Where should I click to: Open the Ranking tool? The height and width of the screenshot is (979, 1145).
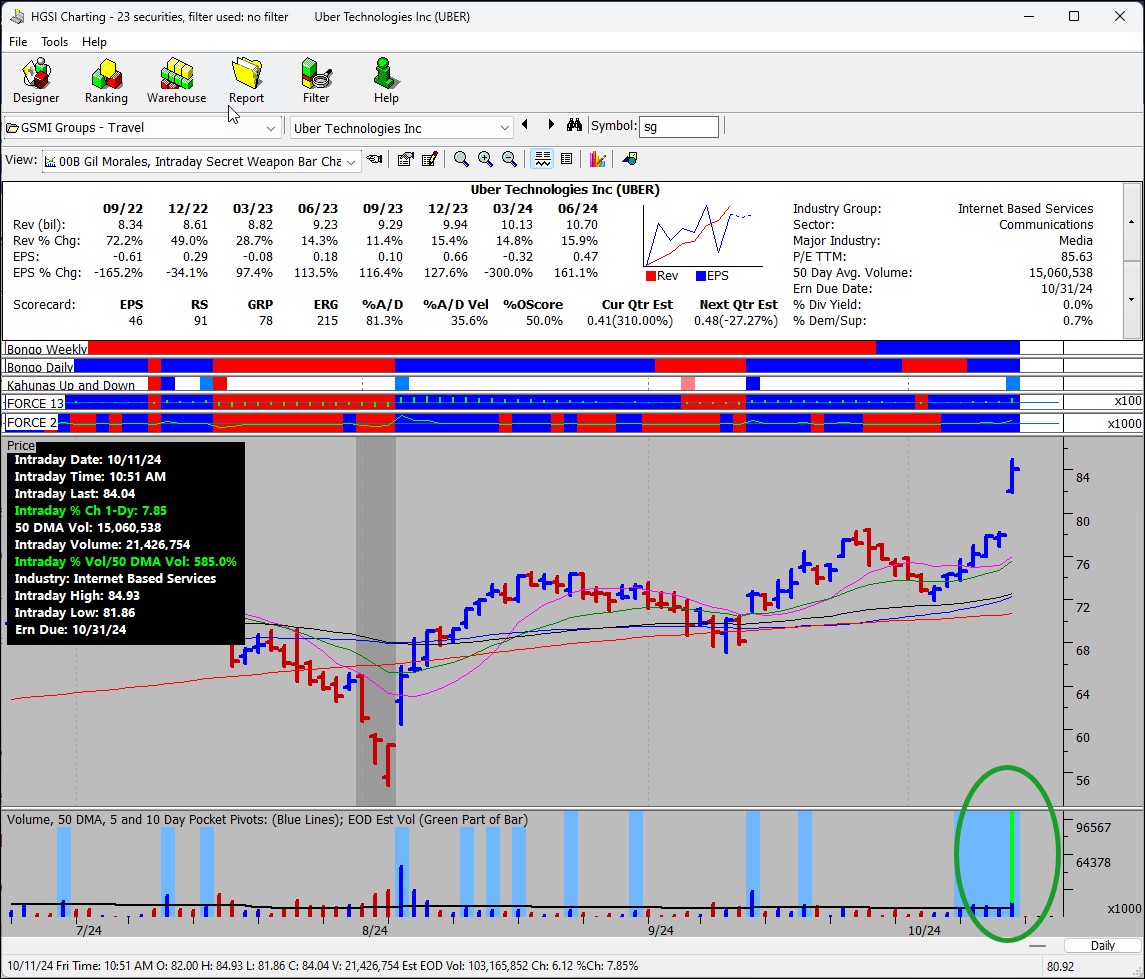pyautogui.click(x=106, y=81)
